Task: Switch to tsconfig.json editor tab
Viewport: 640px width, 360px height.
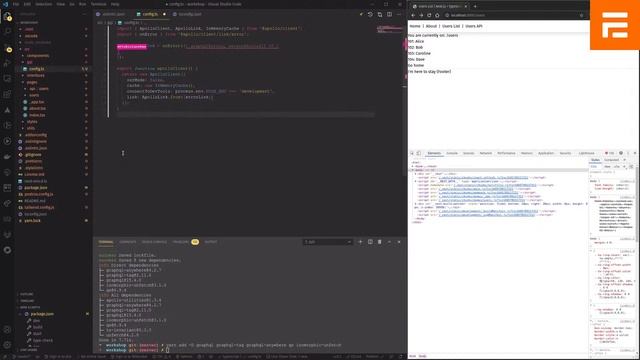Action: (190, 14)
